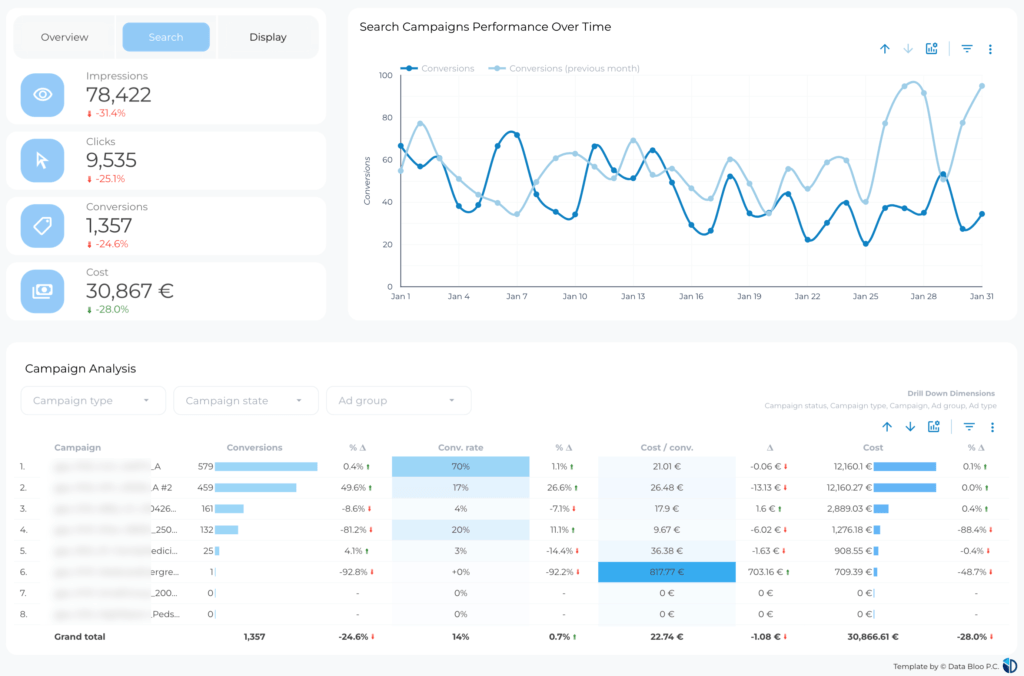Click the drill down arrow above the line chart
Image resolution: width=1024 pixels, height=676 pixels.
tap(908, 49)
